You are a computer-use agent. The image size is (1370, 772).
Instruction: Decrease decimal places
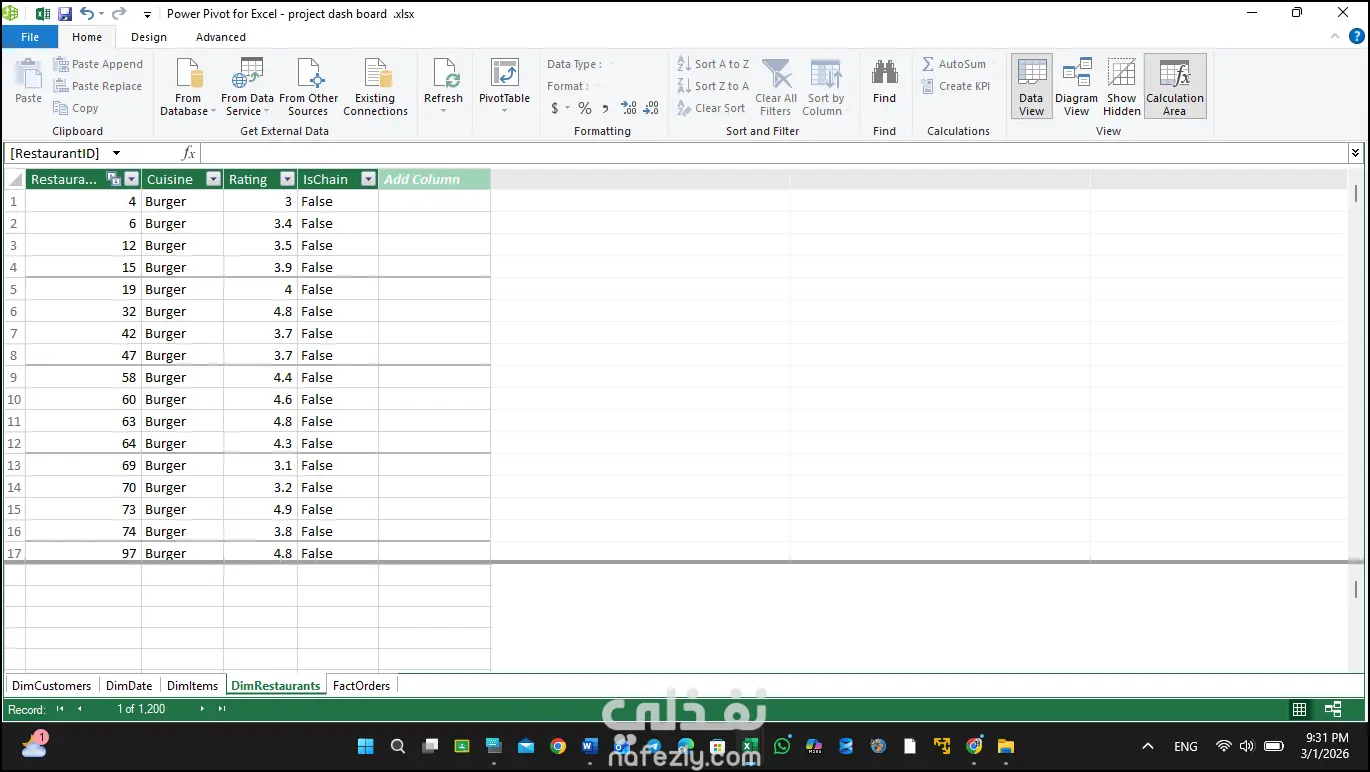(651, 108)
